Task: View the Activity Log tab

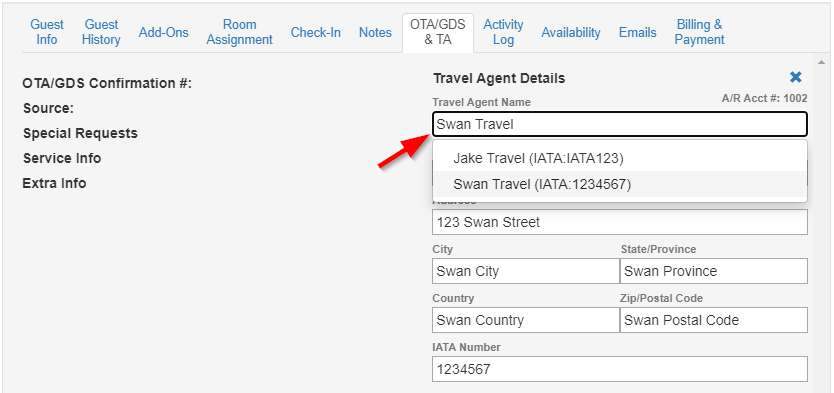Action: click(x=503, y=32)
